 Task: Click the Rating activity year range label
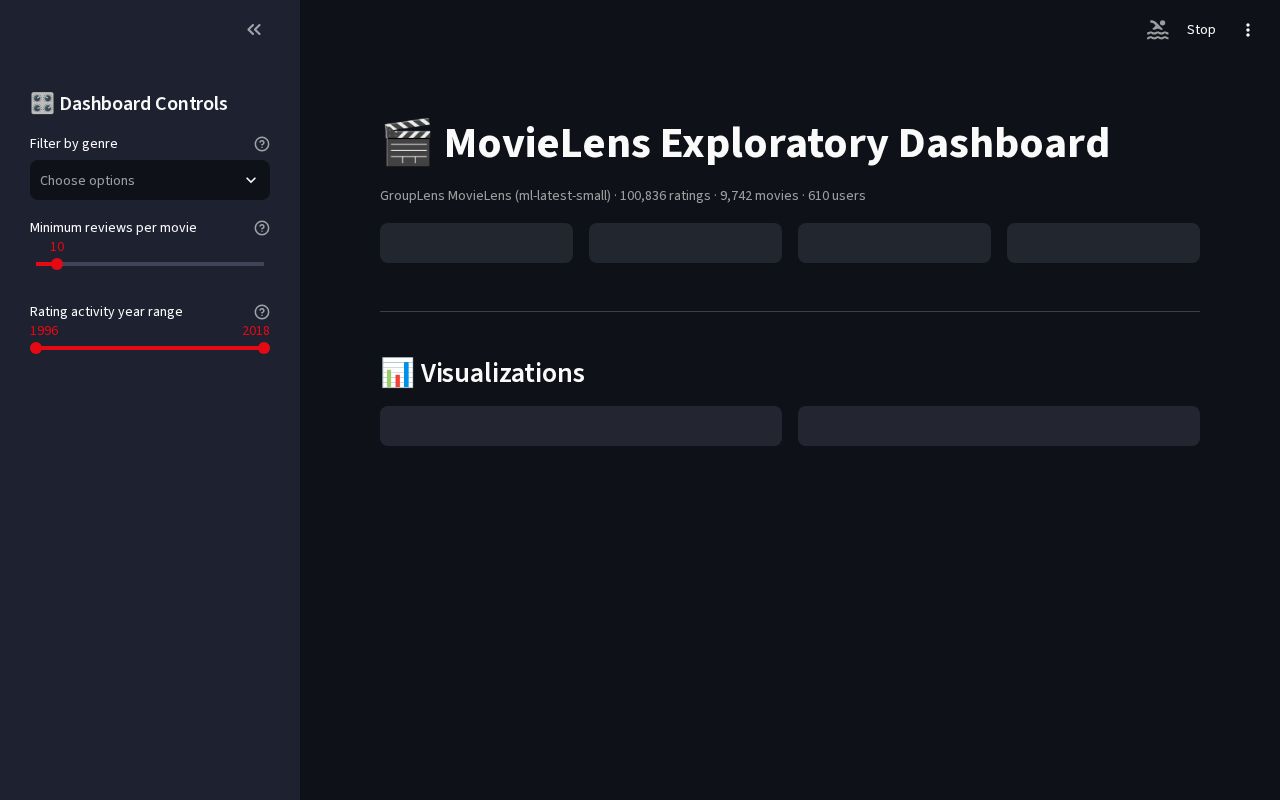(106, 312)
